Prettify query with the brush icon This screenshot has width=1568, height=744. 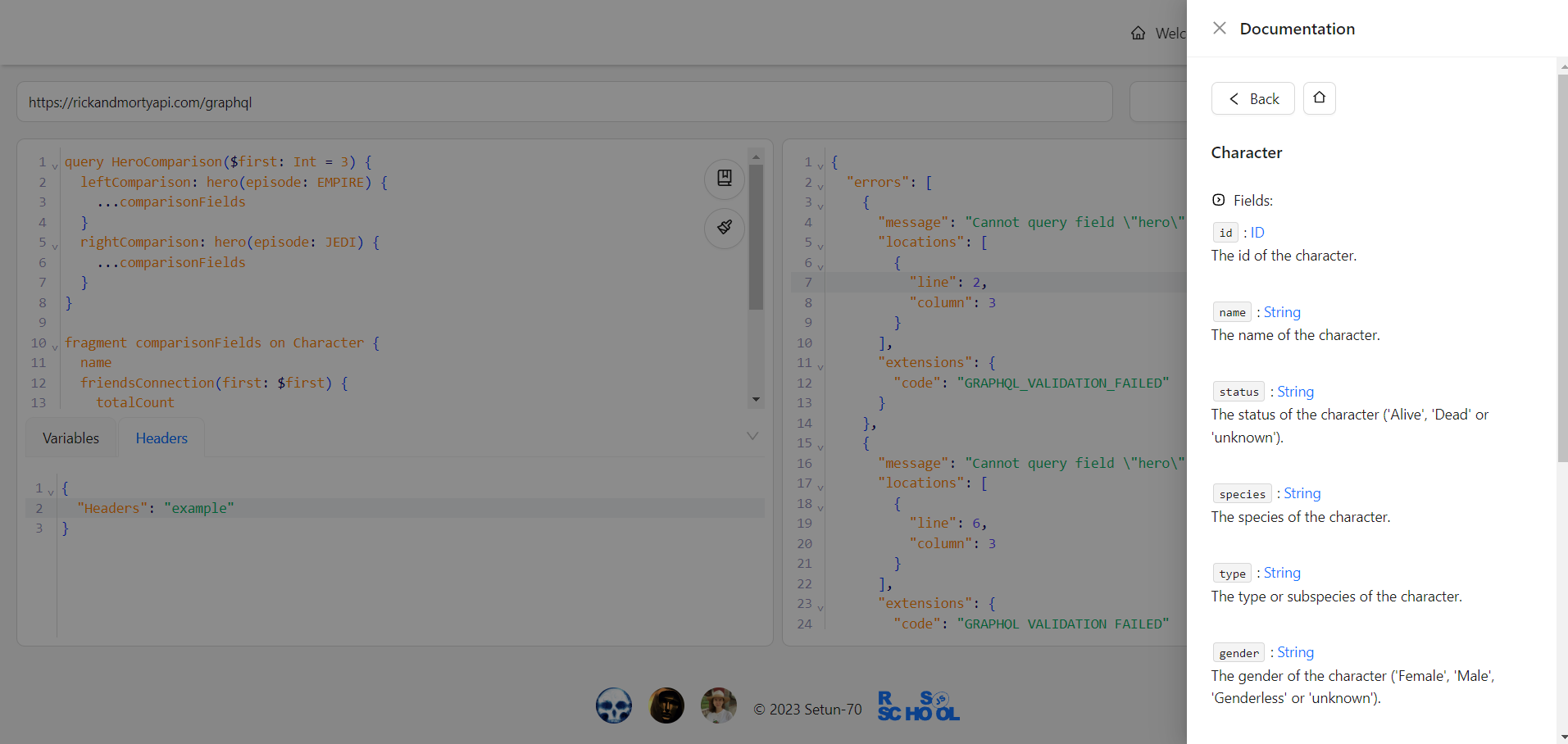tap(725, 228)
